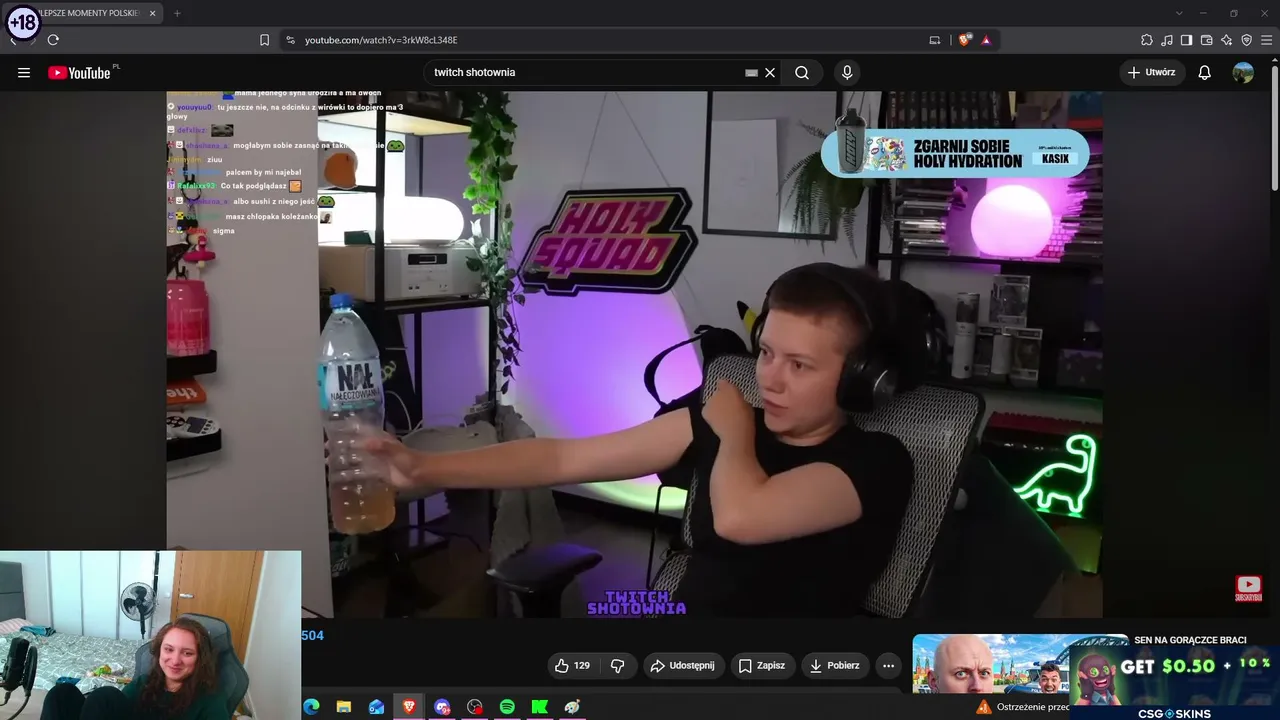
Task: Bookmark this page with the bookmark icon
Action: [264, 40]
